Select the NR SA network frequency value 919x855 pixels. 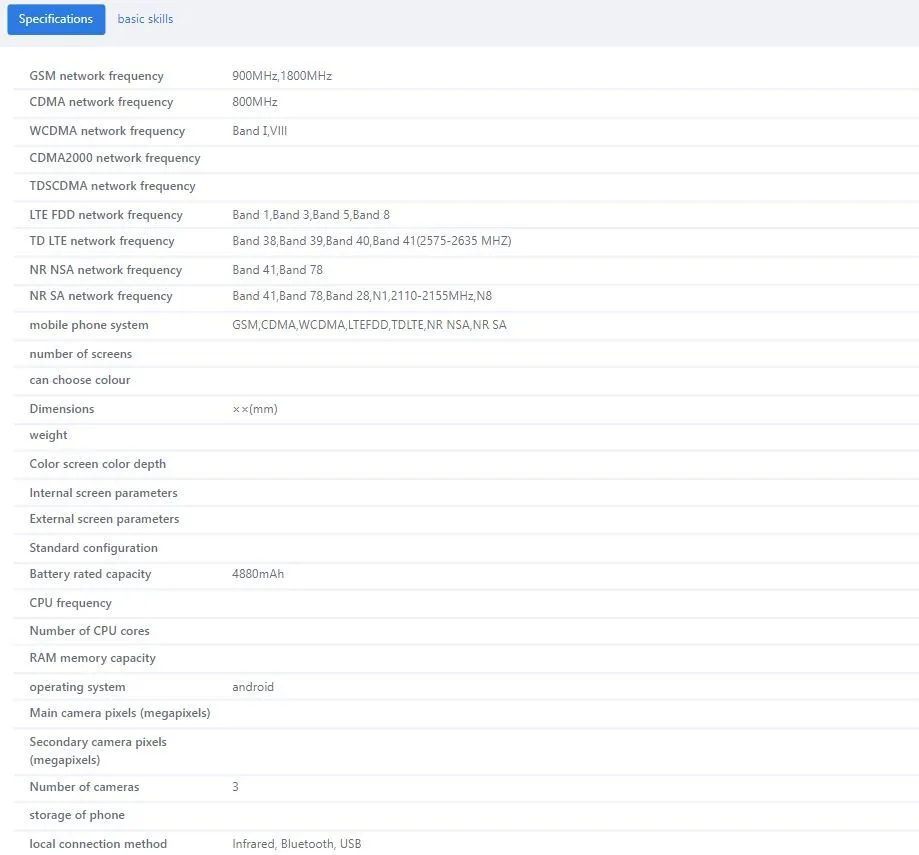[x=361, y=296]
